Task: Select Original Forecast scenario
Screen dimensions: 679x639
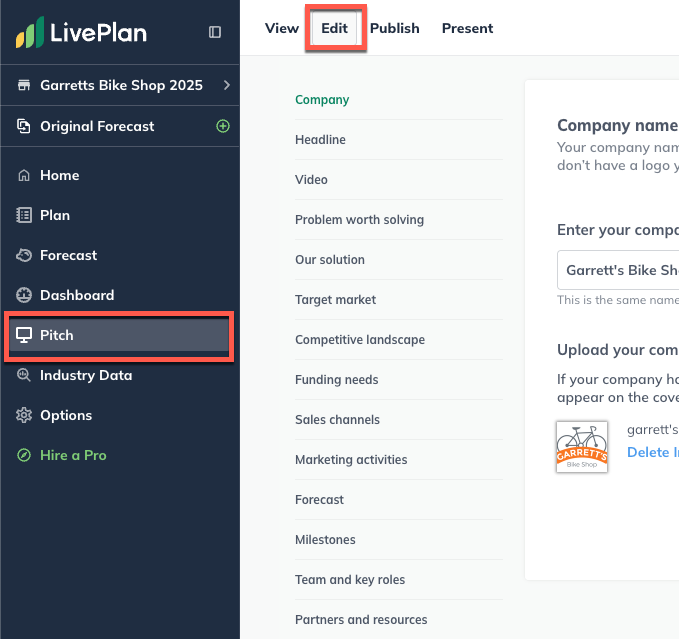Action: tap(97, 126)
